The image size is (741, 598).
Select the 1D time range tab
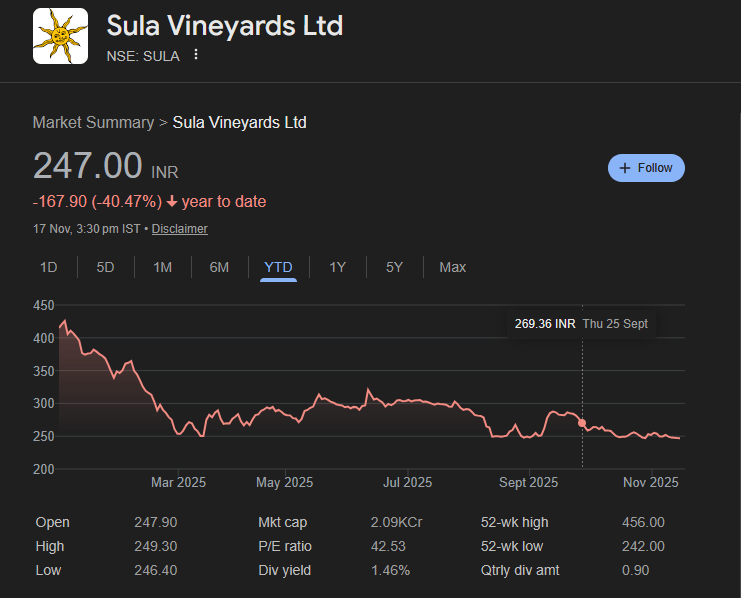pyautogui.click(x=48, y=267)
